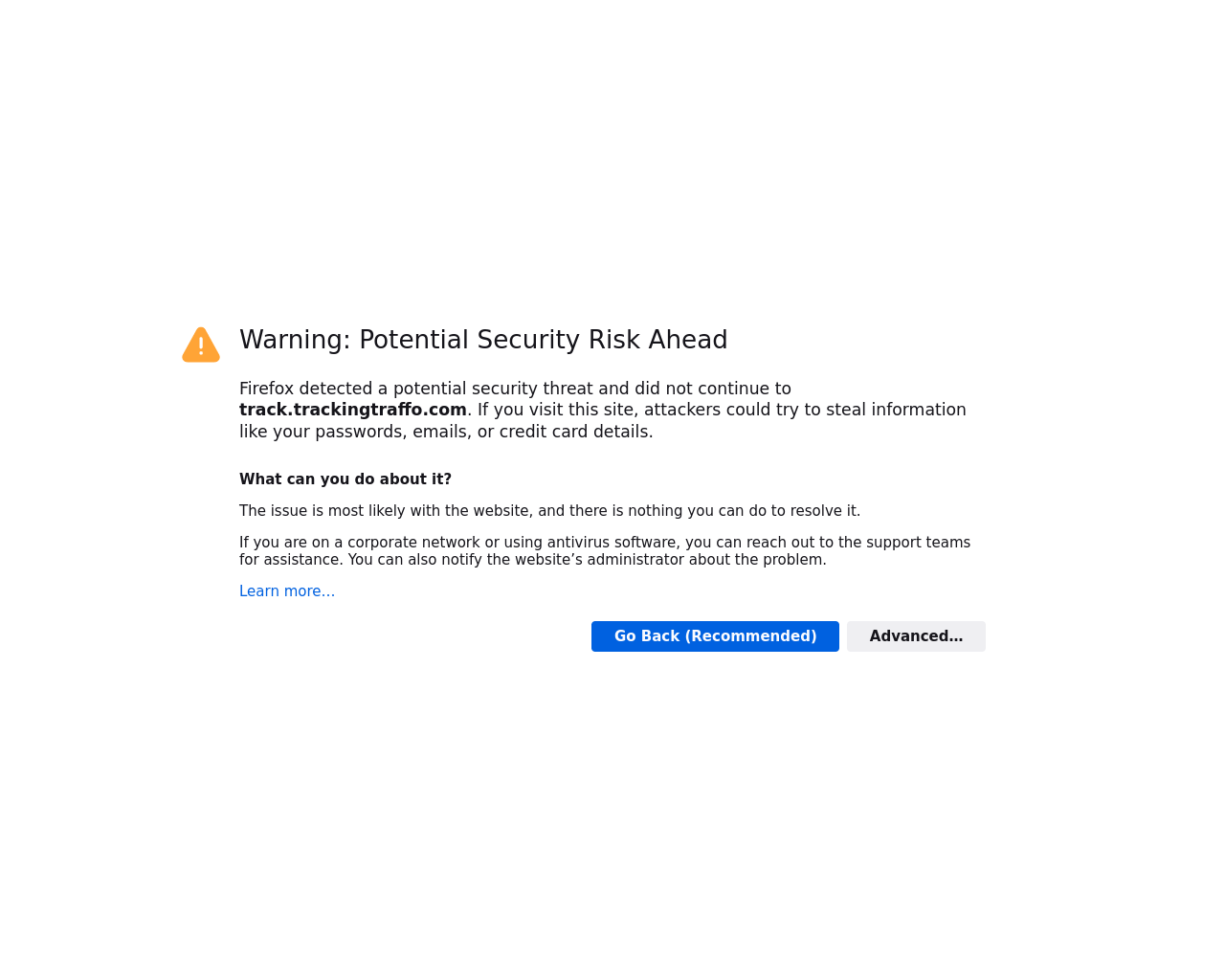The width and height of the screenshot is (1225, 980).
Task: Click the bold track.trackingtraffo.com domain text
Action: pyautogui.click(x=353, y=410)
